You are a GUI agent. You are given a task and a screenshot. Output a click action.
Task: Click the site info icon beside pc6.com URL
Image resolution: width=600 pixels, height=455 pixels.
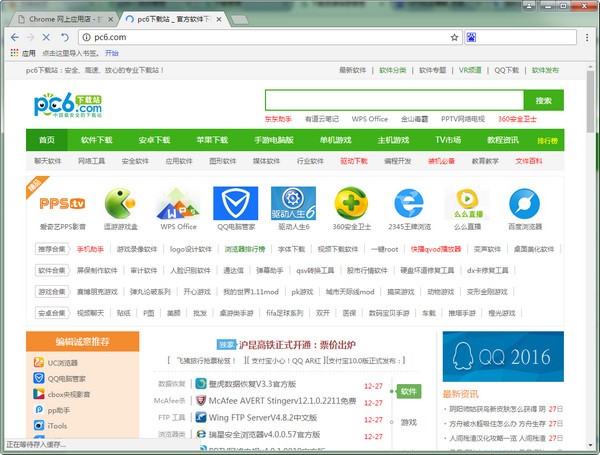(87, 37)
